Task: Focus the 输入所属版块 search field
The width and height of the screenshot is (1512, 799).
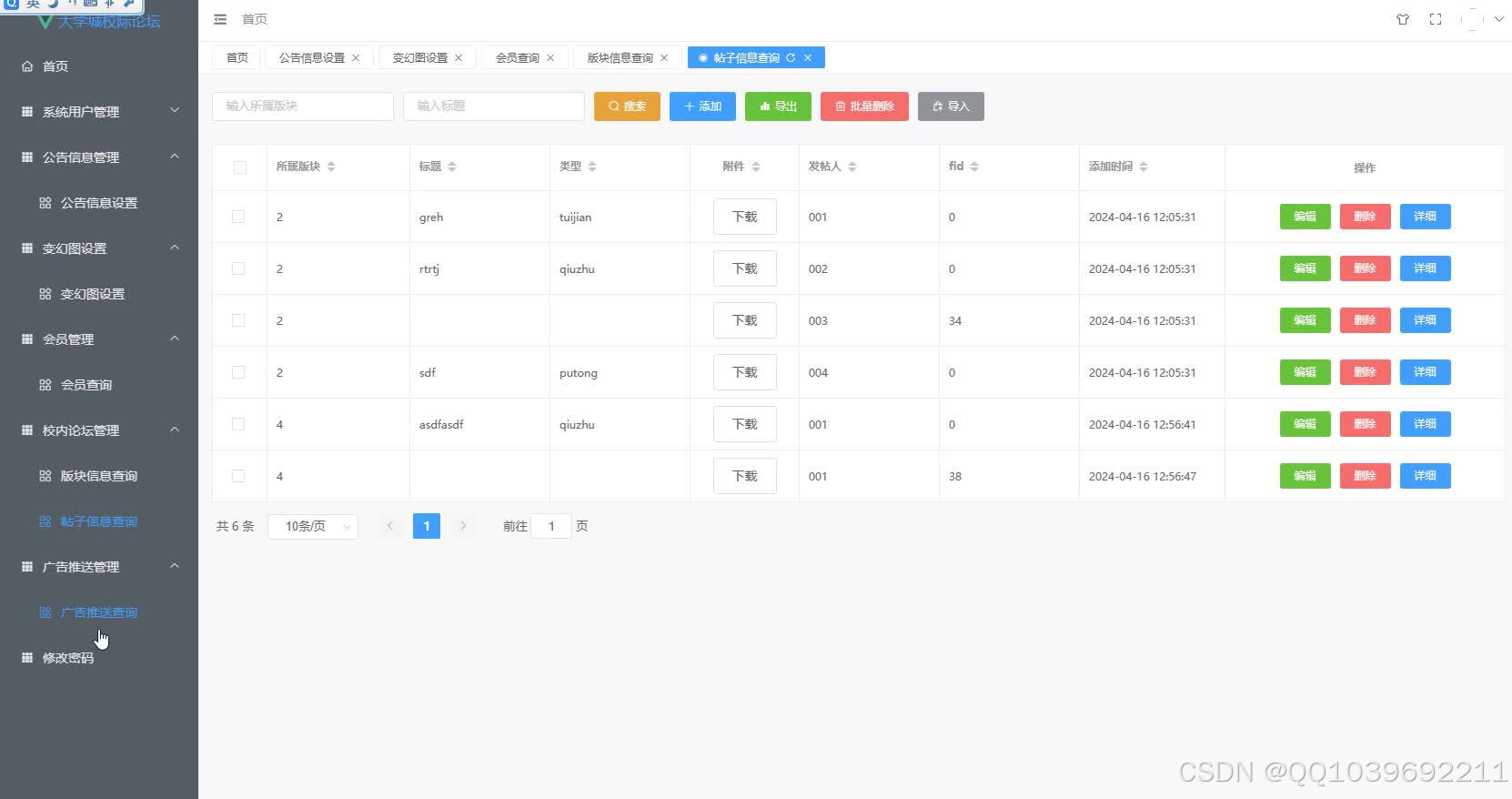Action: click(303, 106)
